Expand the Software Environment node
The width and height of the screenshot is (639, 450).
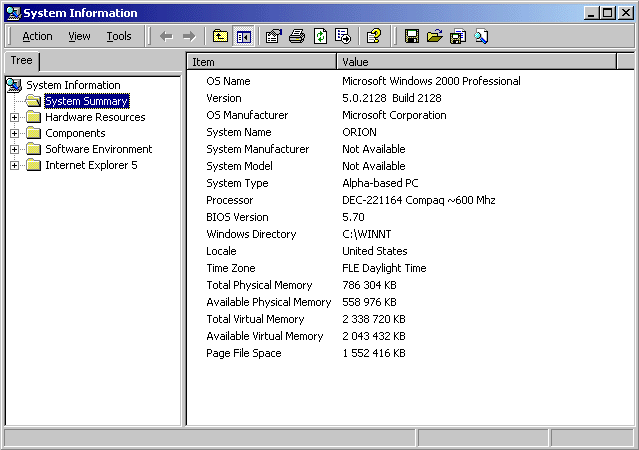coord(15,149)
